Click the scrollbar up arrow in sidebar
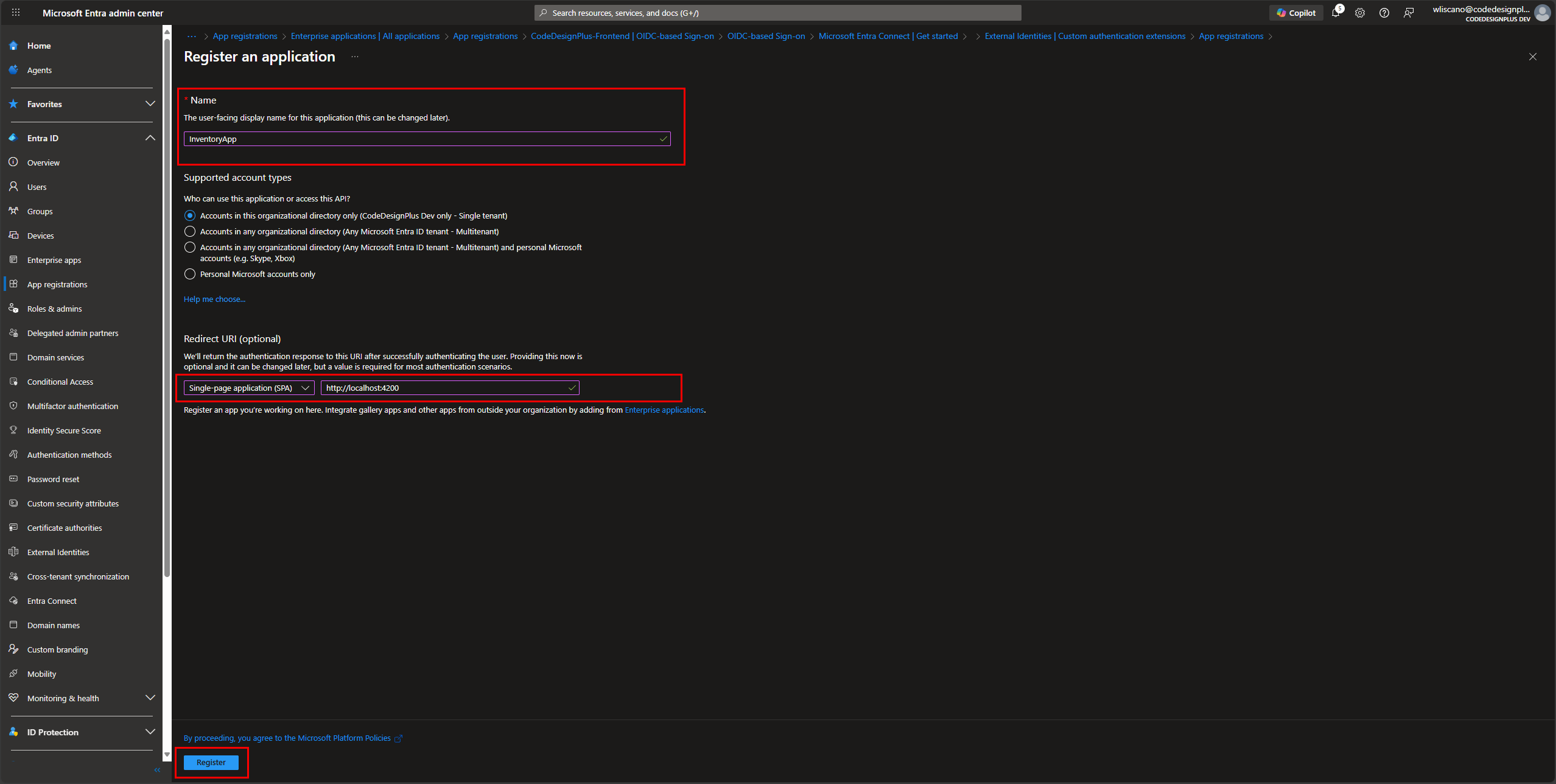1556x784 pixels. click(167, 31)
